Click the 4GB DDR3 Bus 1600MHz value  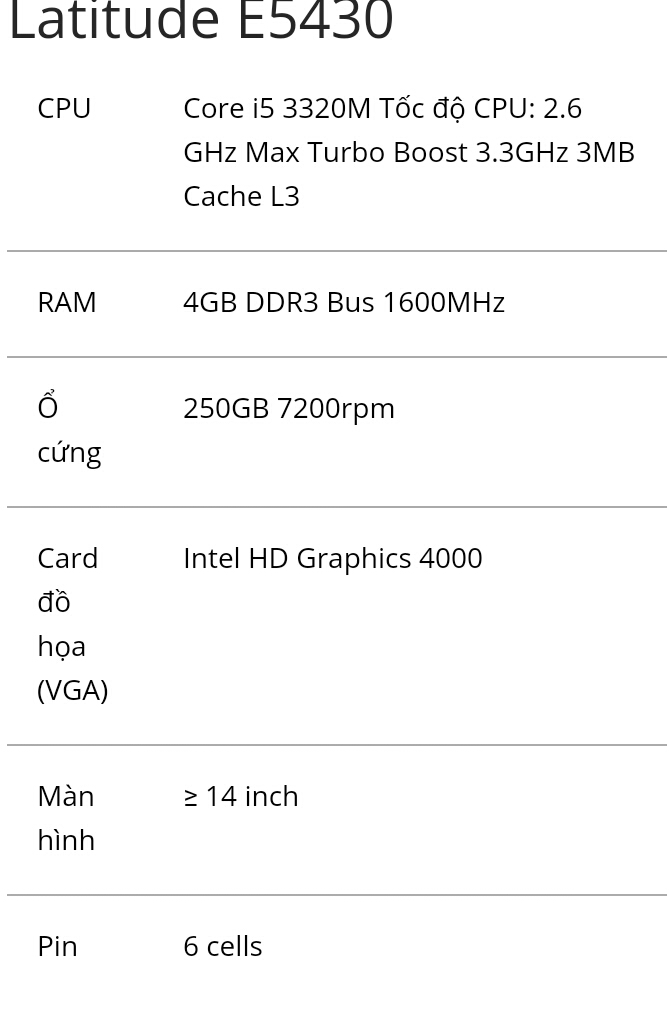click(344, 302)
